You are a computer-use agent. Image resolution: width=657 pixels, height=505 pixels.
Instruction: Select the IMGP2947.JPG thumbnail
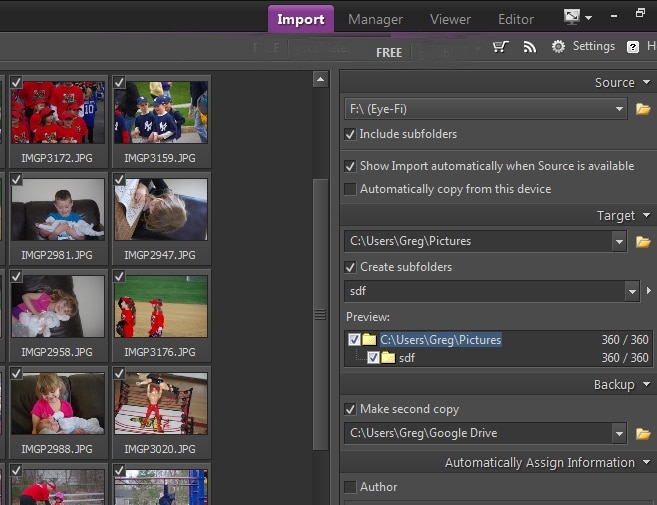click(161, 210)
